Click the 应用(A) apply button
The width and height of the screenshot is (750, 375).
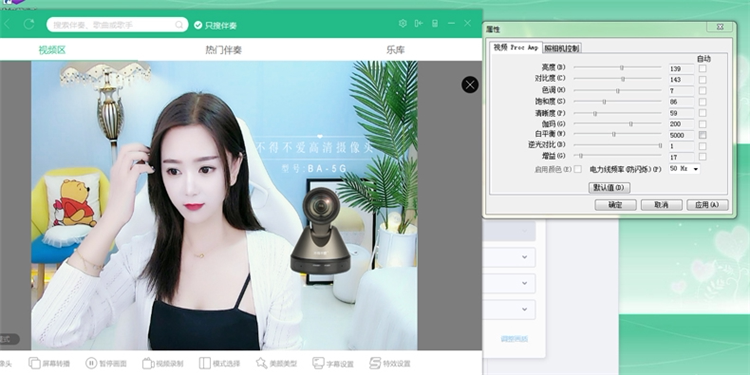pos(707,205)
